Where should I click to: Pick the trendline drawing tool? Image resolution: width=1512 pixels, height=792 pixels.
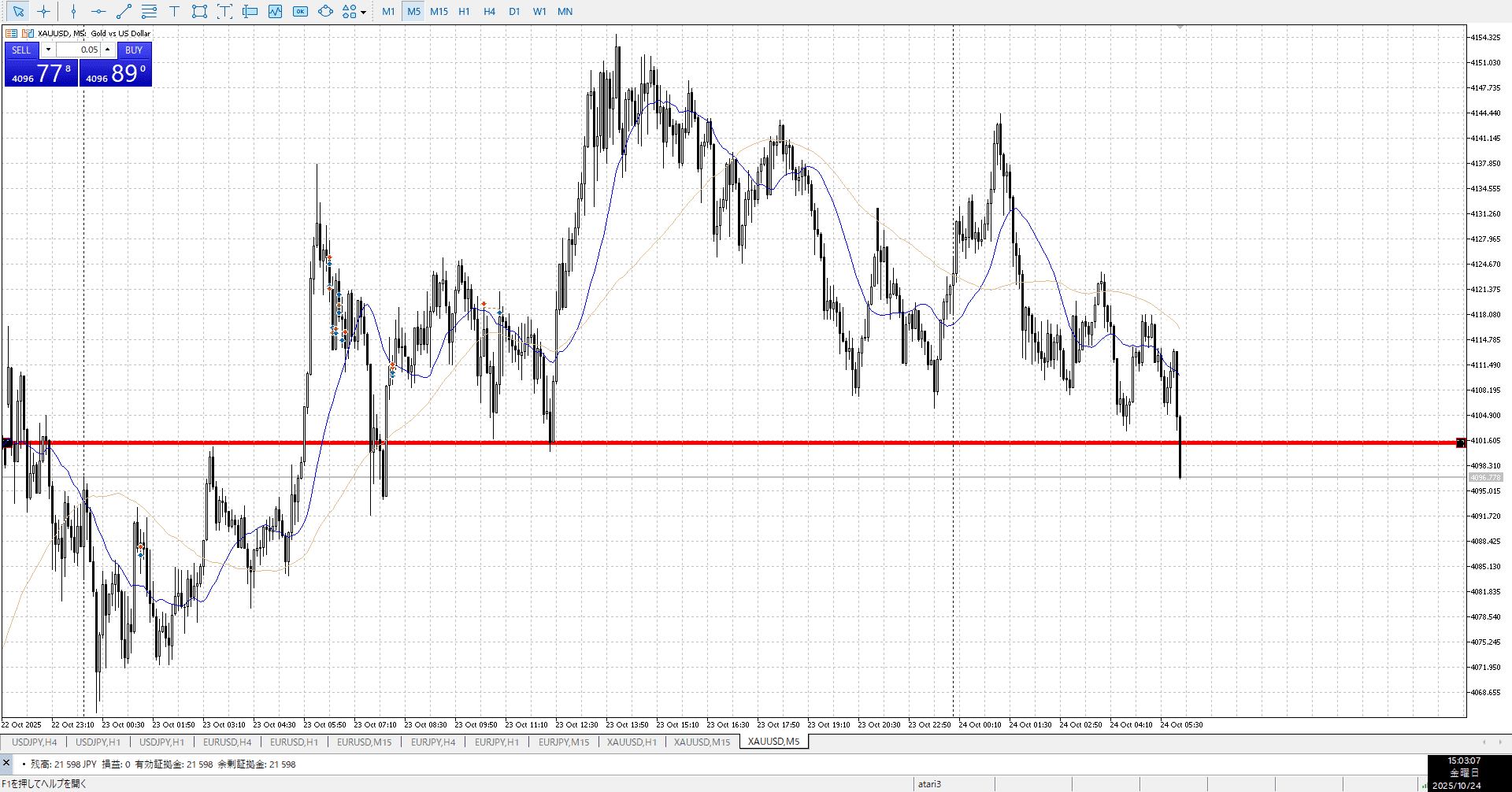124,11
